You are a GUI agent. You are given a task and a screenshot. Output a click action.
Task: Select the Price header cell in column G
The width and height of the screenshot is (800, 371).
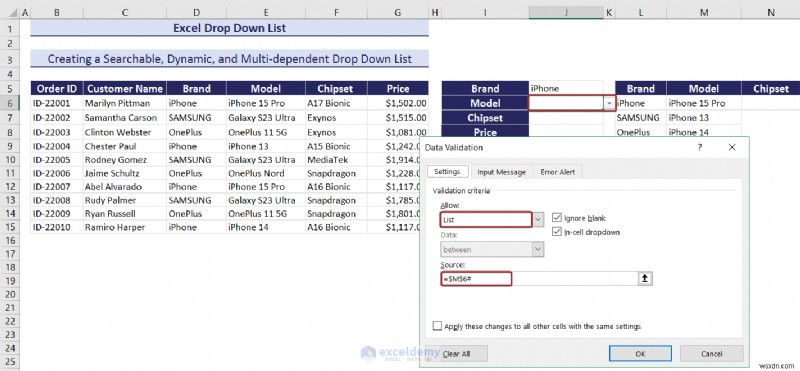coord(397,88)
